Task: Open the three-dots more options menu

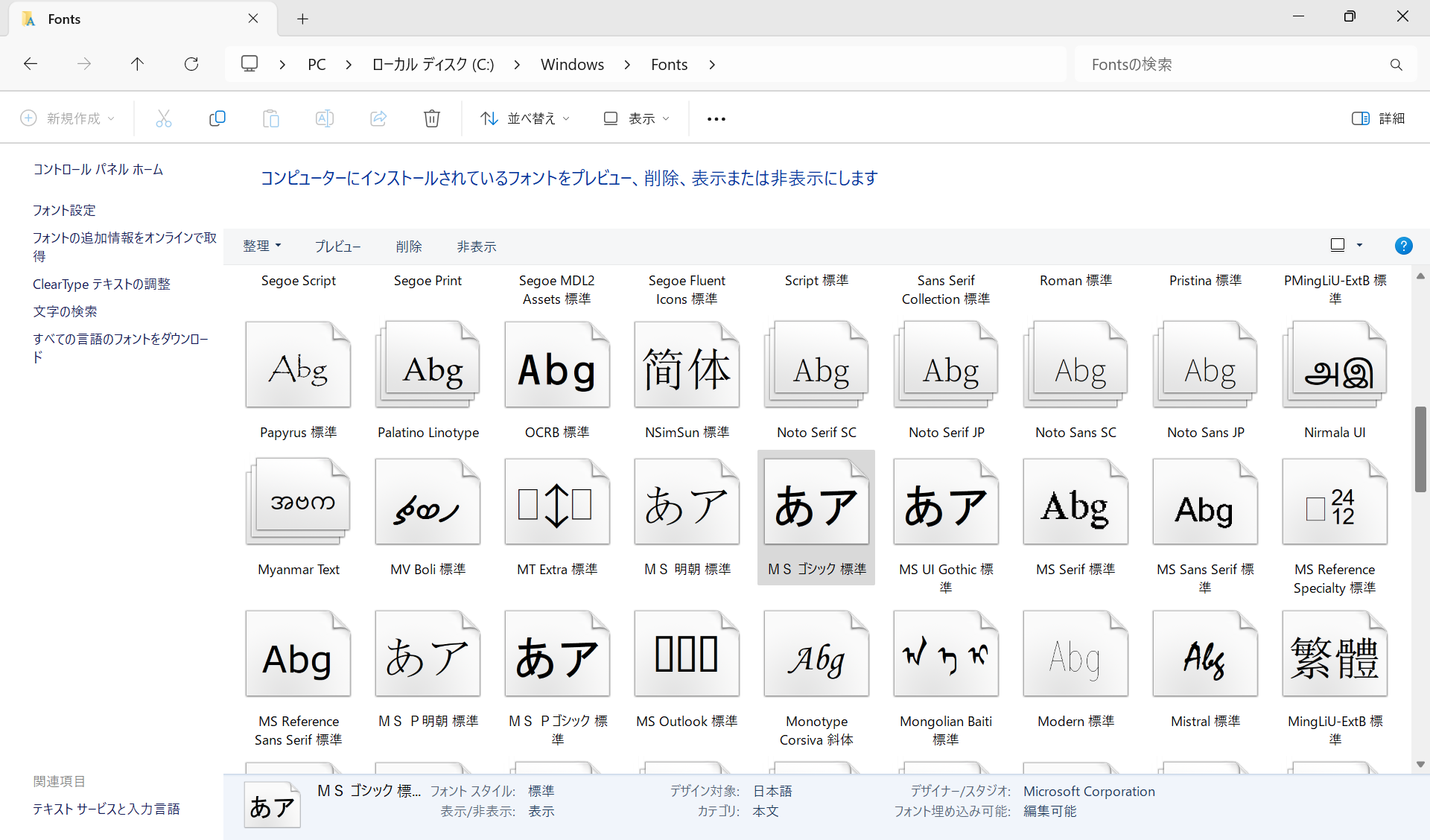Action: coord(716,119)
